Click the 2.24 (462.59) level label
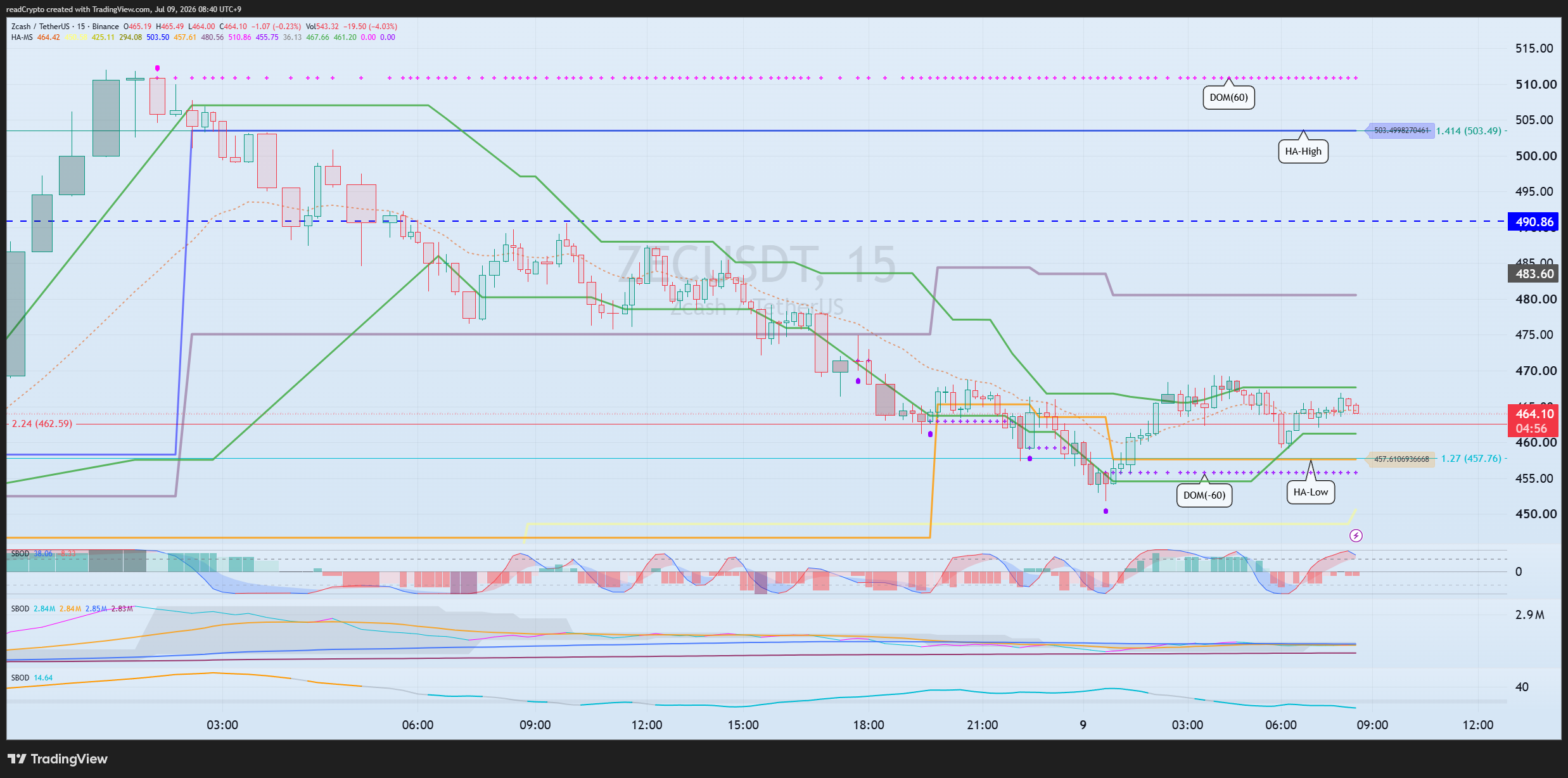1568x778 pixels. pyautogui.click(x=42, y=423)
